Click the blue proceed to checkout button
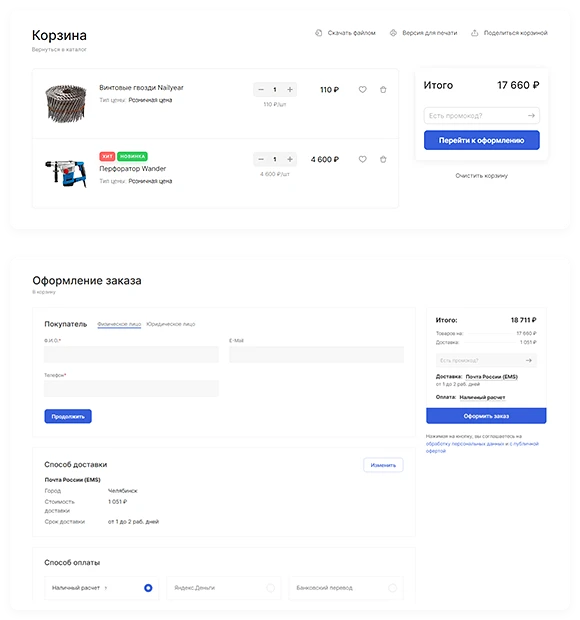This screenshot has width=580, height=620. point(482,140)
